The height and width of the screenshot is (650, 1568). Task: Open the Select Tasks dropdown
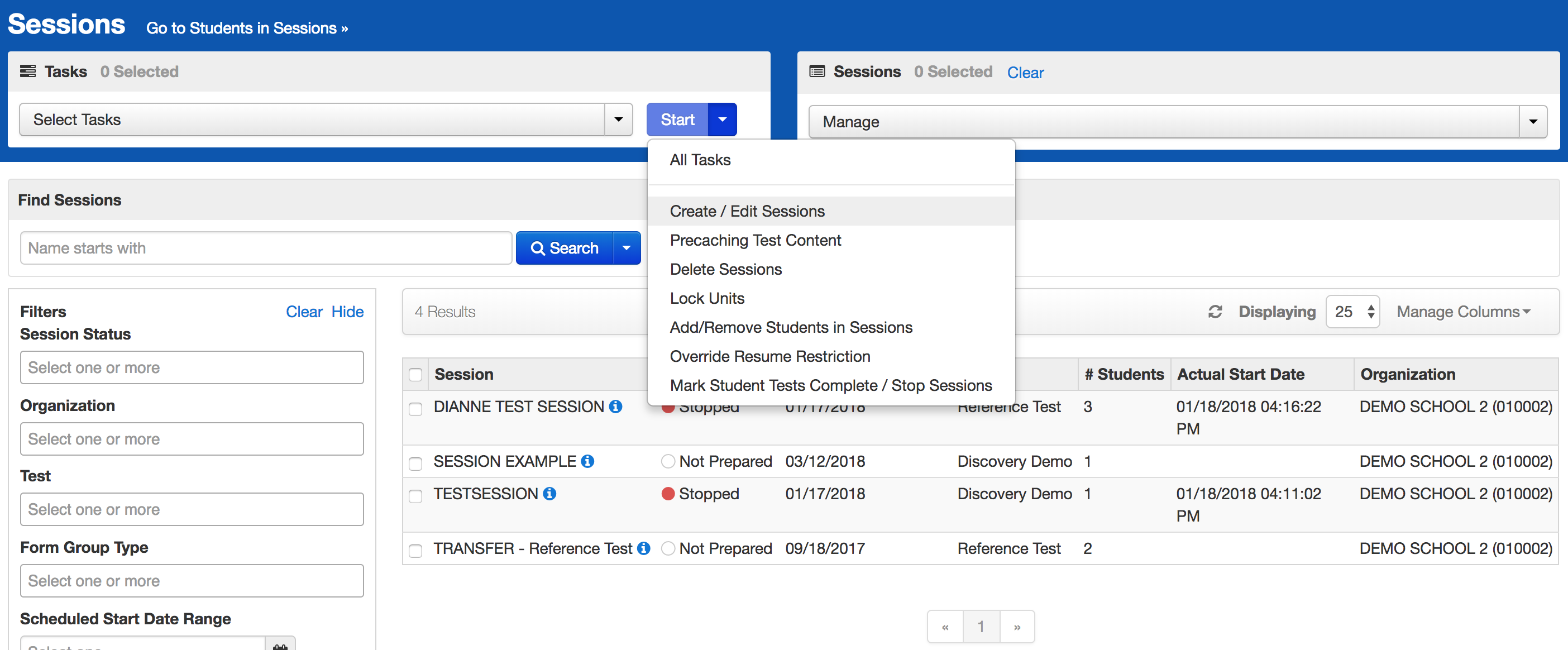(x=326, y=120)
